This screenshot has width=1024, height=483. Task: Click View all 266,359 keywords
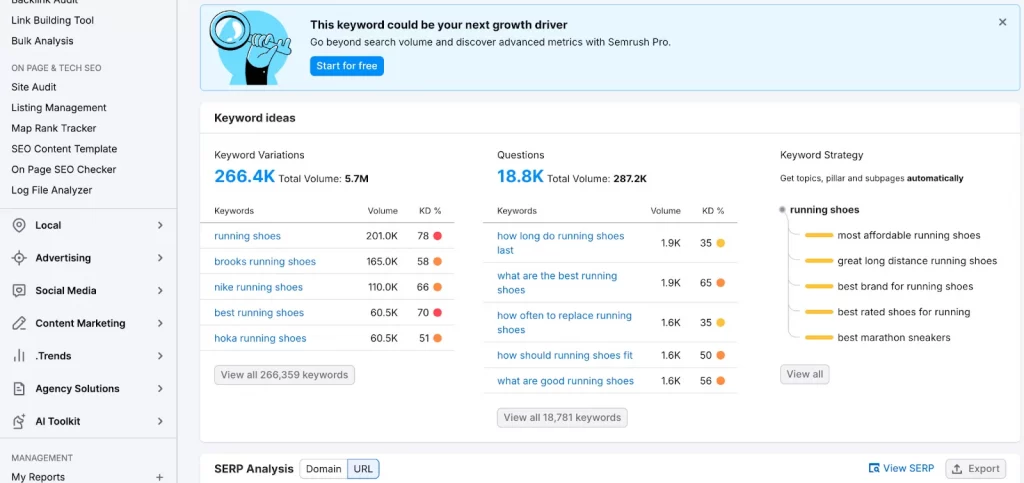coord(284,375)
